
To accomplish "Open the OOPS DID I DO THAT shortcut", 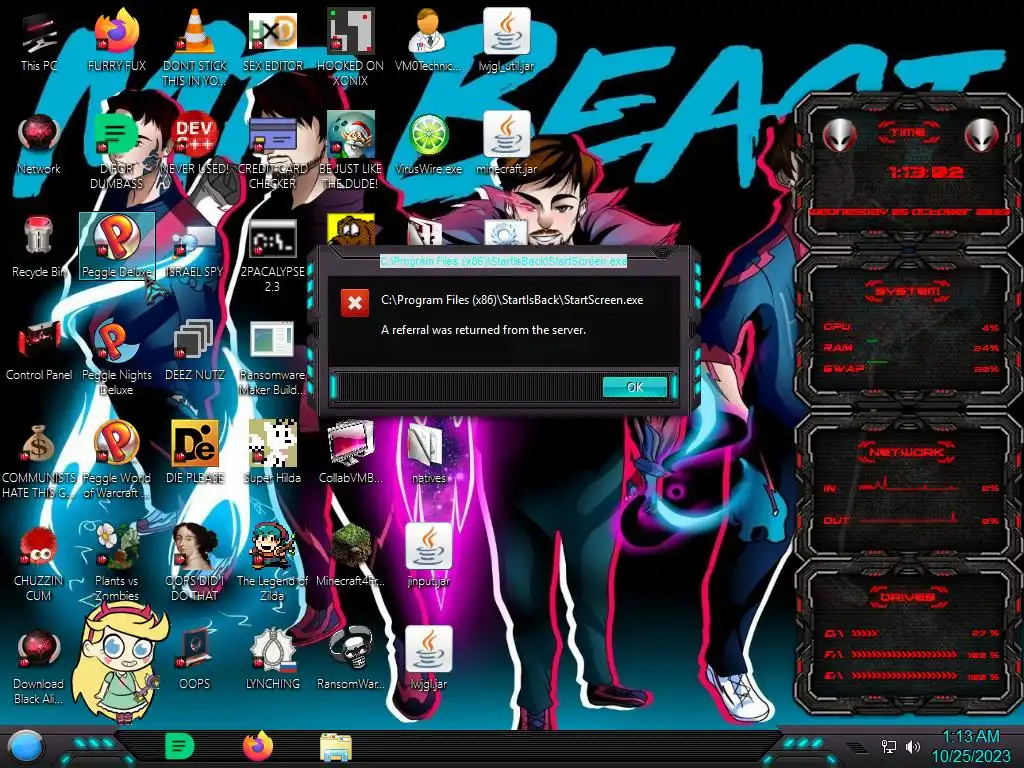I will [195, 564].
